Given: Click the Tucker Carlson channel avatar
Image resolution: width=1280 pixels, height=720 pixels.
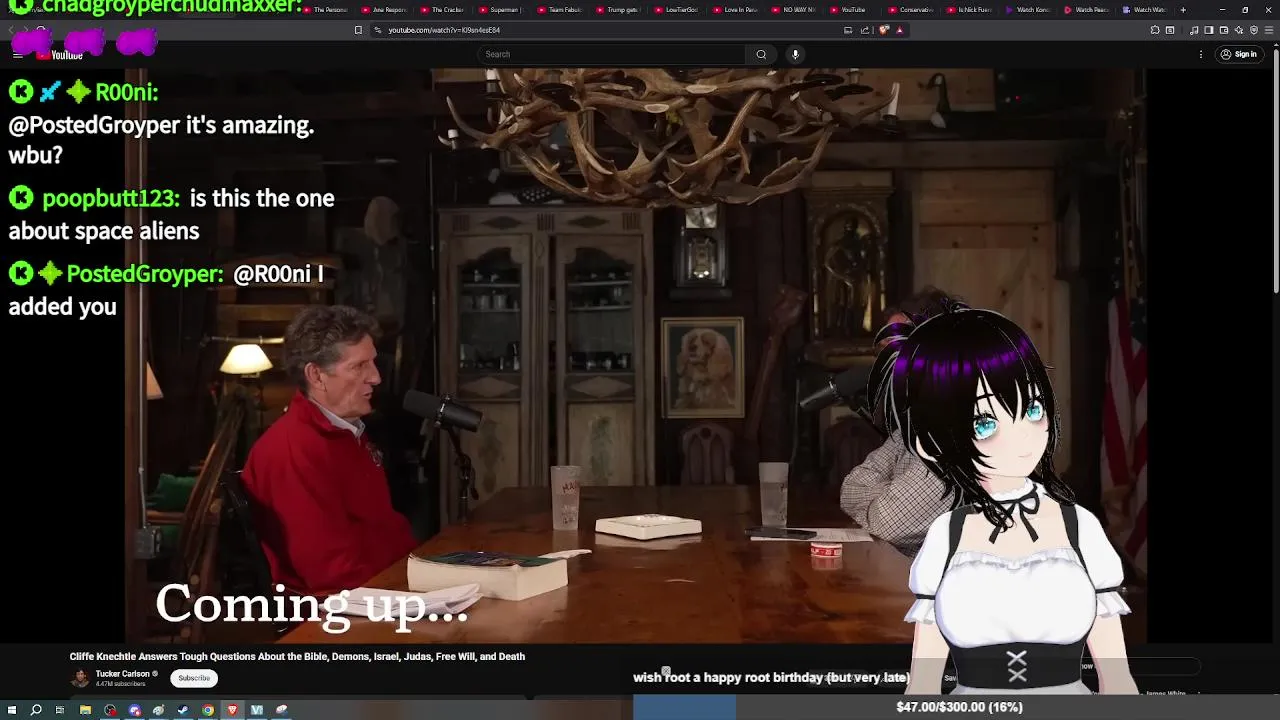Looking at the screenshot, I should pos(80,678).
